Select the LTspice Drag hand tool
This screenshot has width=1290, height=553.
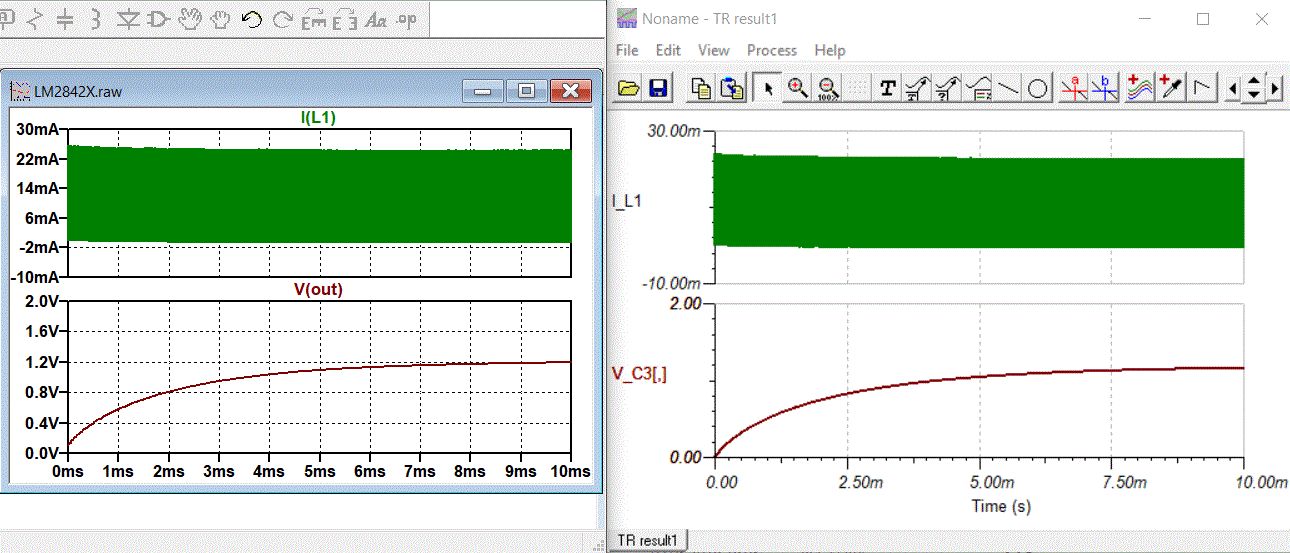coord(220,19)
